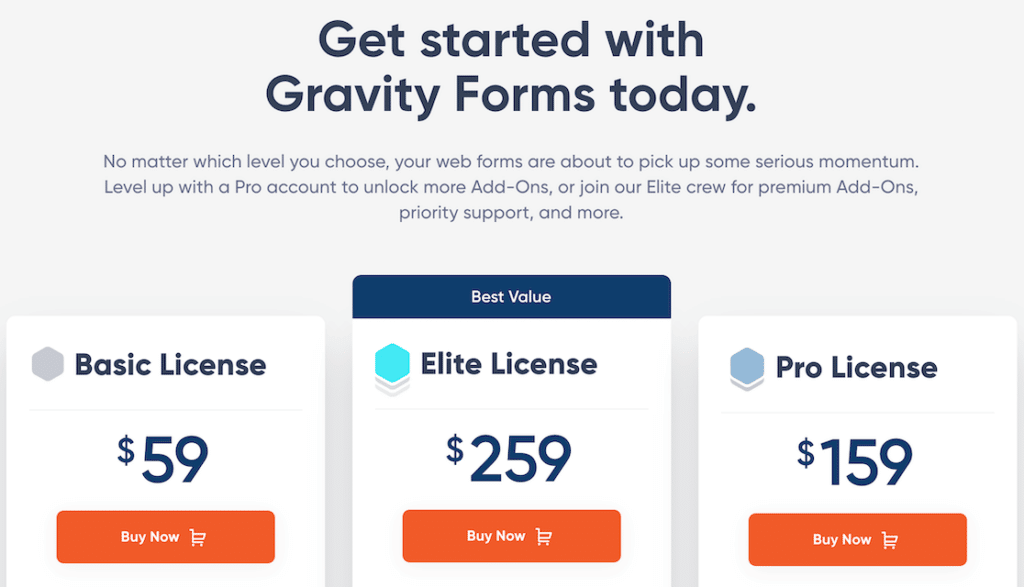Buy Now for the Pro License
Viewport: 1024px width, 587px height.
click(x=857, y=540)
